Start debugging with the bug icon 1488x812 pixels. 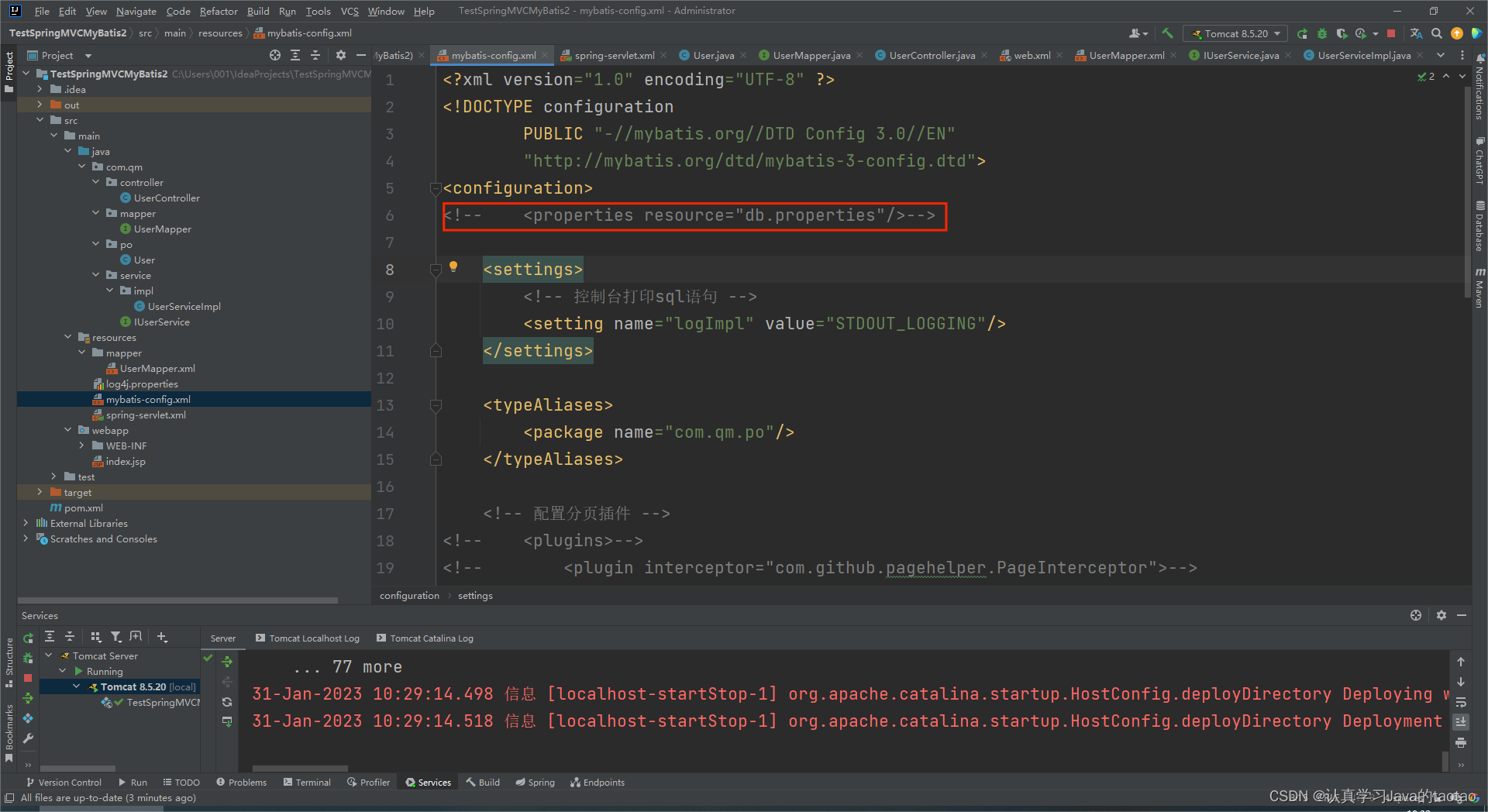(x=1322, y=33)
